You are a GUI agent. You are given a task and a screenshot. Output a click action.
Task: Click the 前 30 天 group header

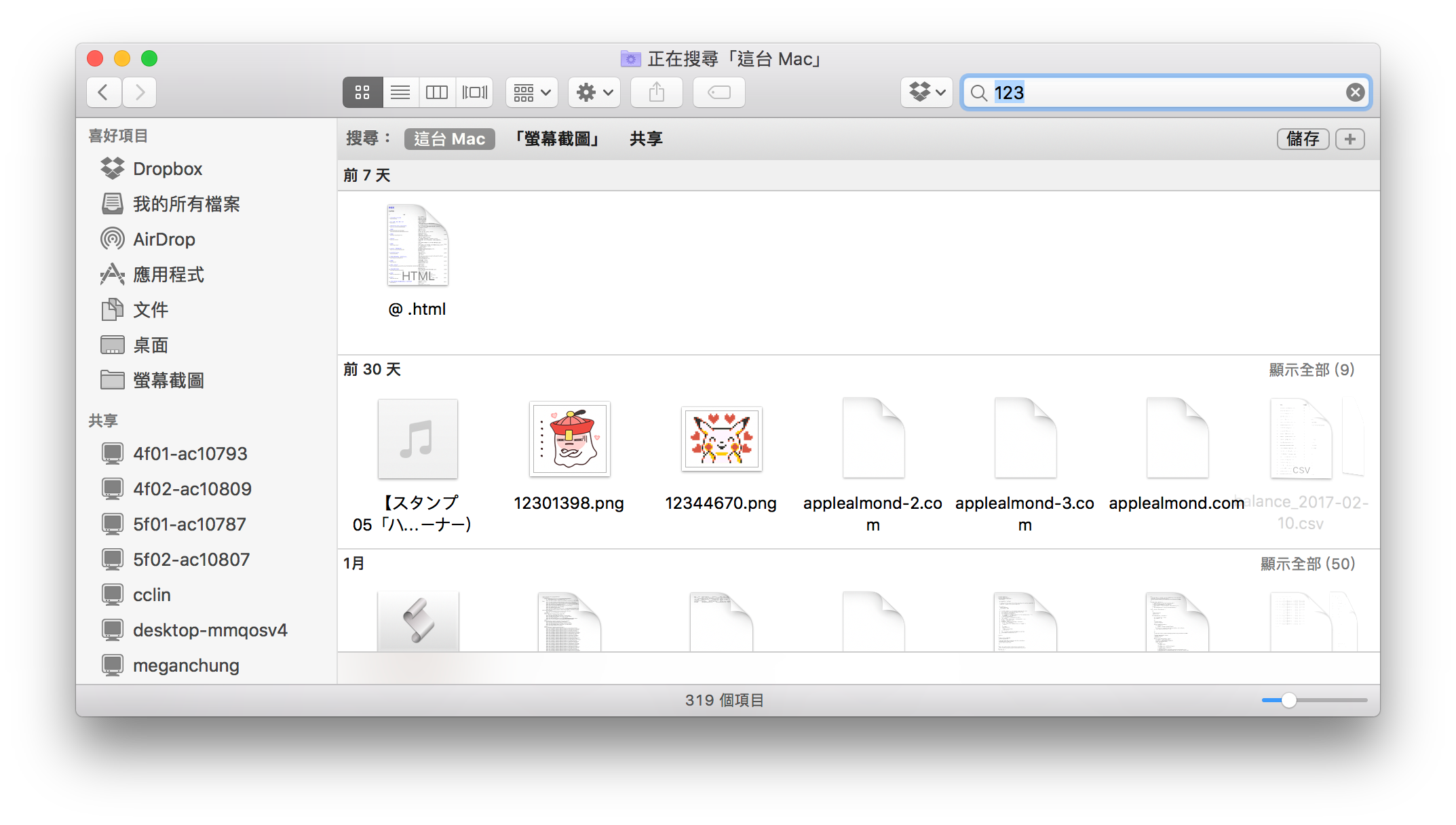tap(372, 370)
